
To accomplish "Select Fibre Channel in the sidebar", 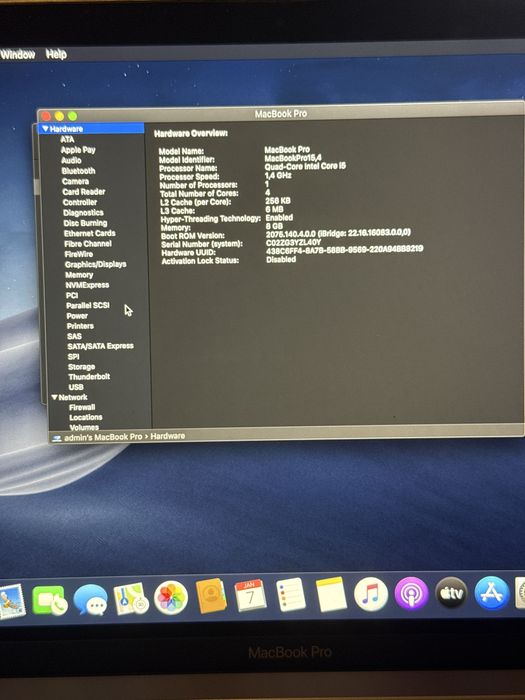I will (x=88, y=244).
